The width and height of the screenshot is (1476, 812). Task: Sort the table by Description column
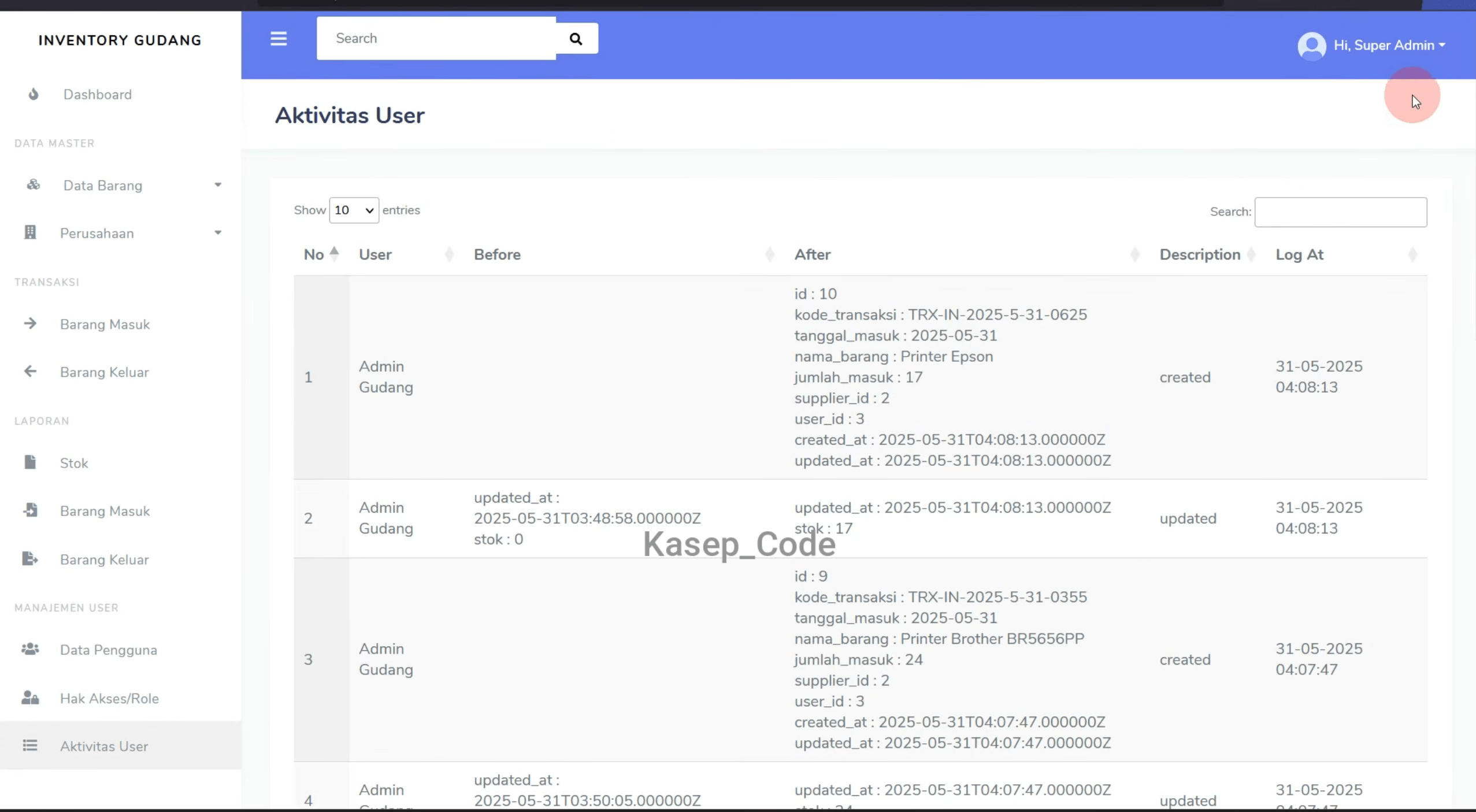click(x=1208, y=254)
